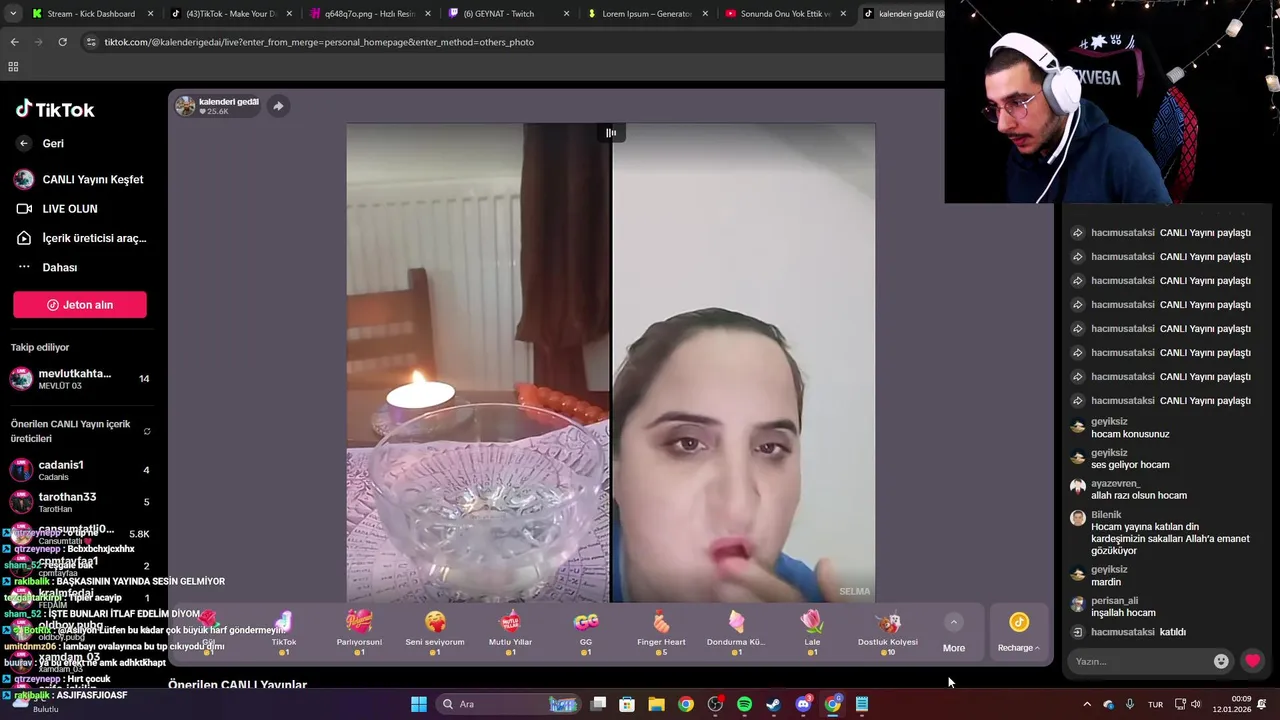The height and width of the screenshot is (720, 1280).
Task: Go back using the Geri arrow
Action: 24,143
